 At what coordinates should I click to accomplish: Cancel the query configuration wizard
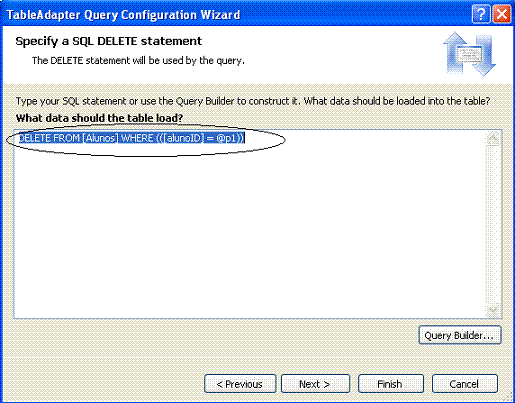465,384
